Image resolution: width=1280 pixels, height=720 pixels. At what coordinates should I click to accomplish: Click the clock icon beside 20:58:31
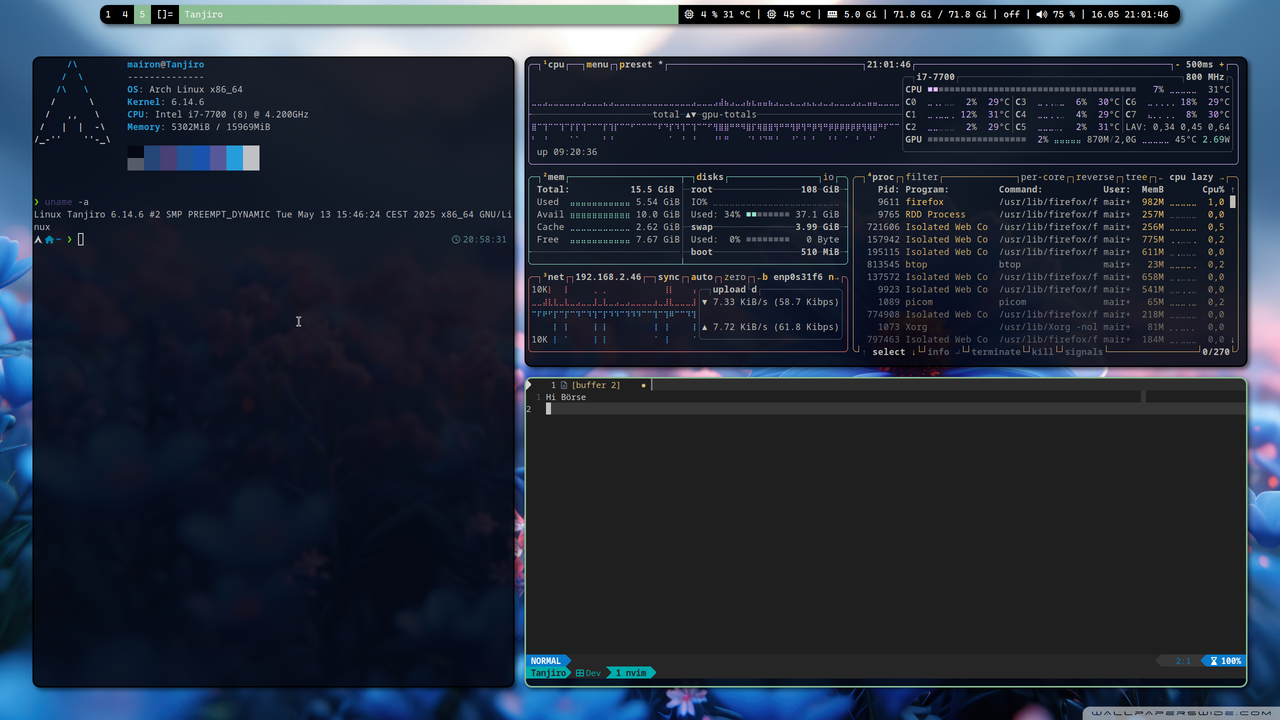(456, 239)
